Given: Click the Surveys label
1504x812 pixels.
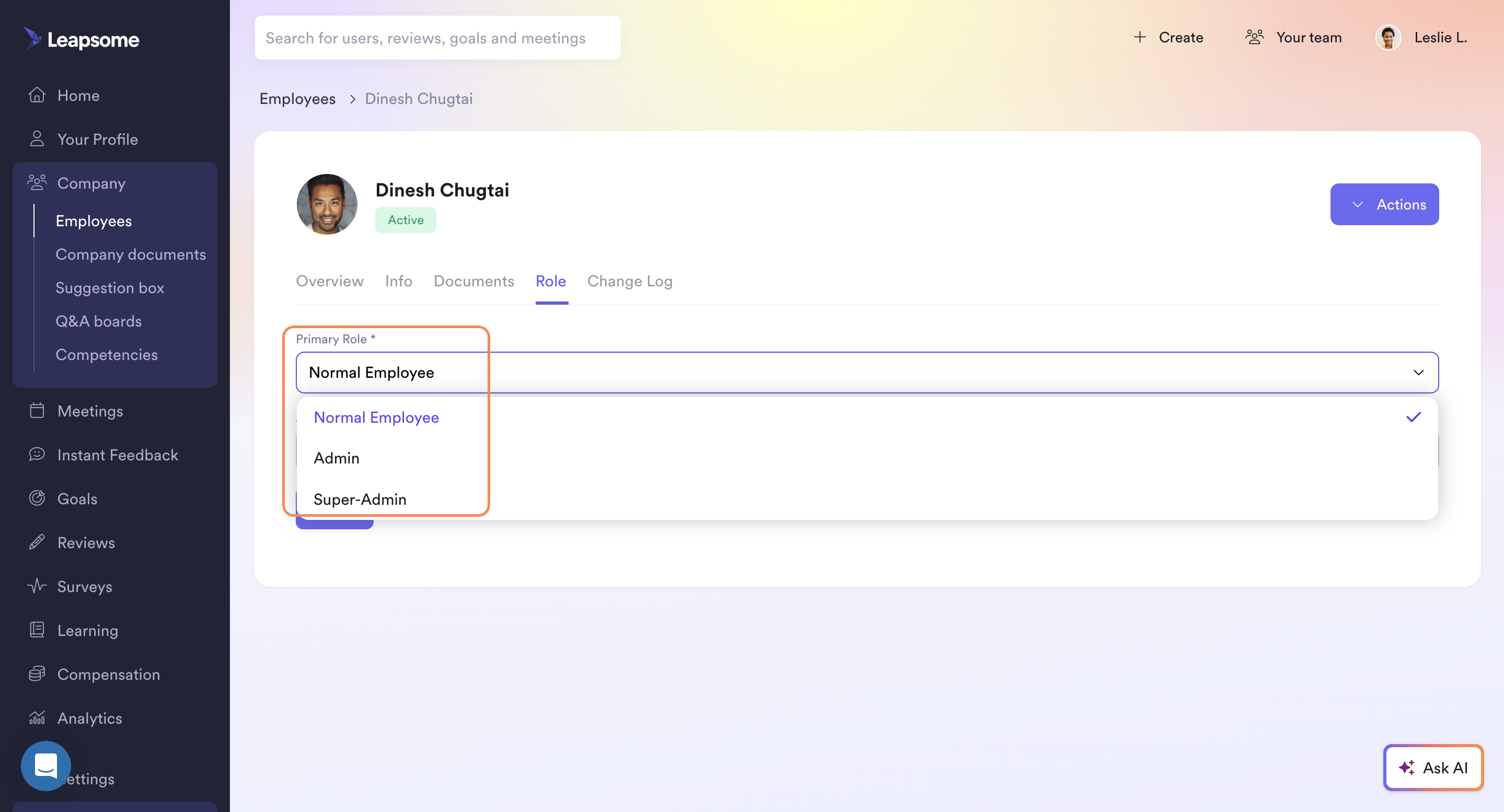Looking at the screenshot, I should coord(85,586).
